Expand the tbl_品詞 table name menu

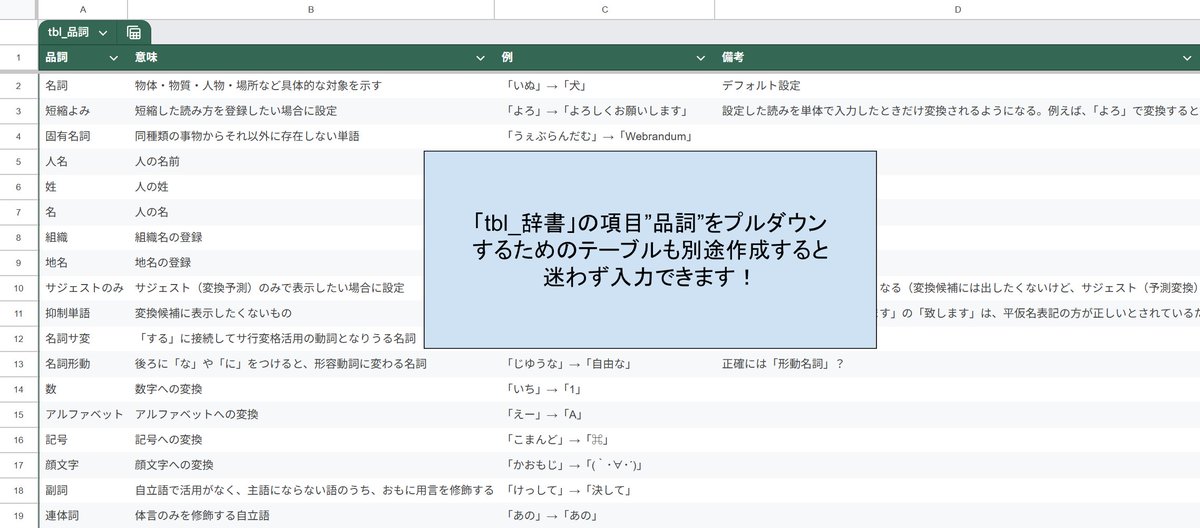coord(103,32)
